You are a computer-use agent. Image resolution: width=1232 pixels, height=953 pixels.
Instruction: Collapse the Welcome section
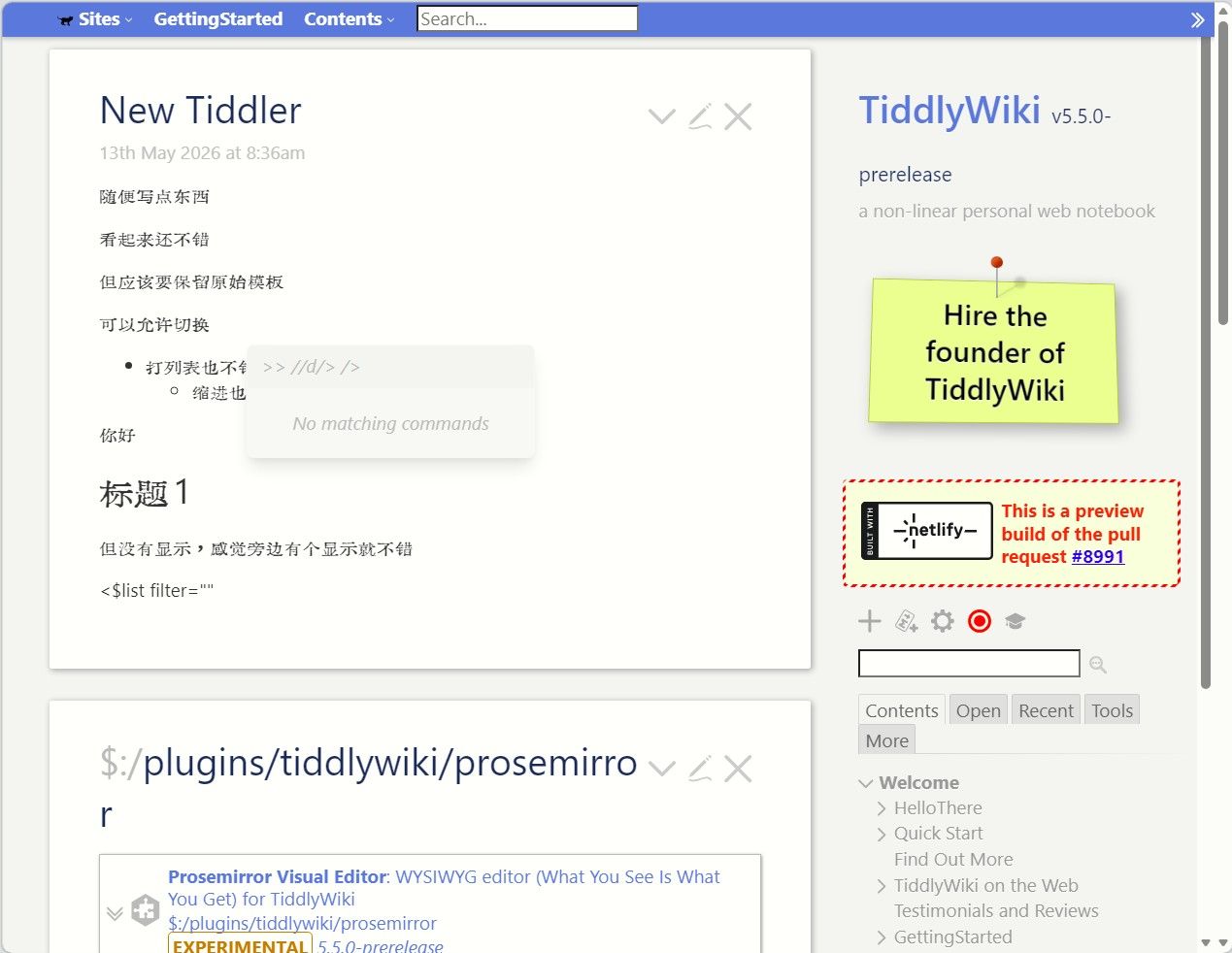click(x=866, y=783)
